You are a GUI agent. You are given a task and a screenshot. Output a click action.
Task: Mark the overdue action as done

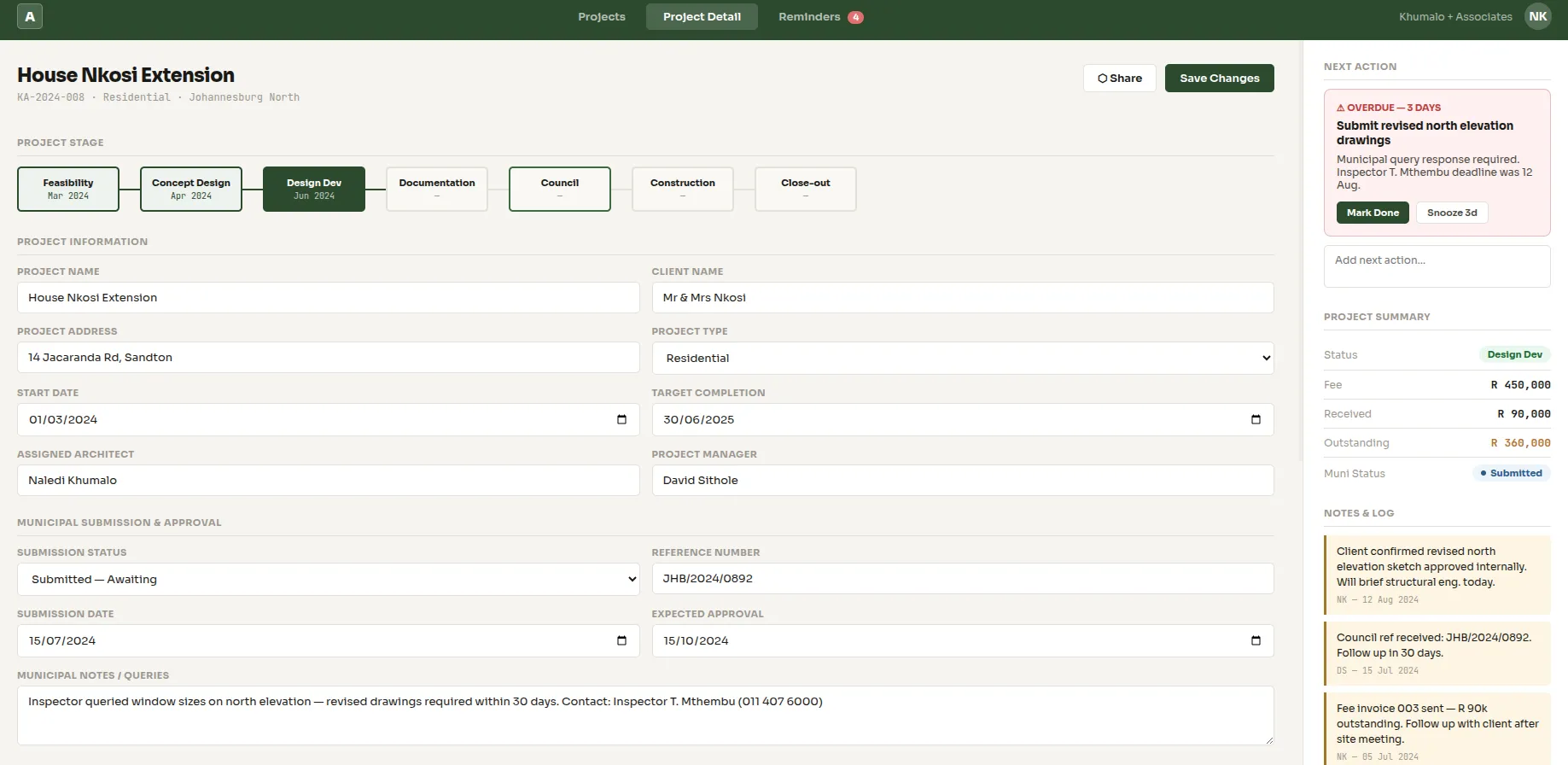click(x=1373, y=213)
